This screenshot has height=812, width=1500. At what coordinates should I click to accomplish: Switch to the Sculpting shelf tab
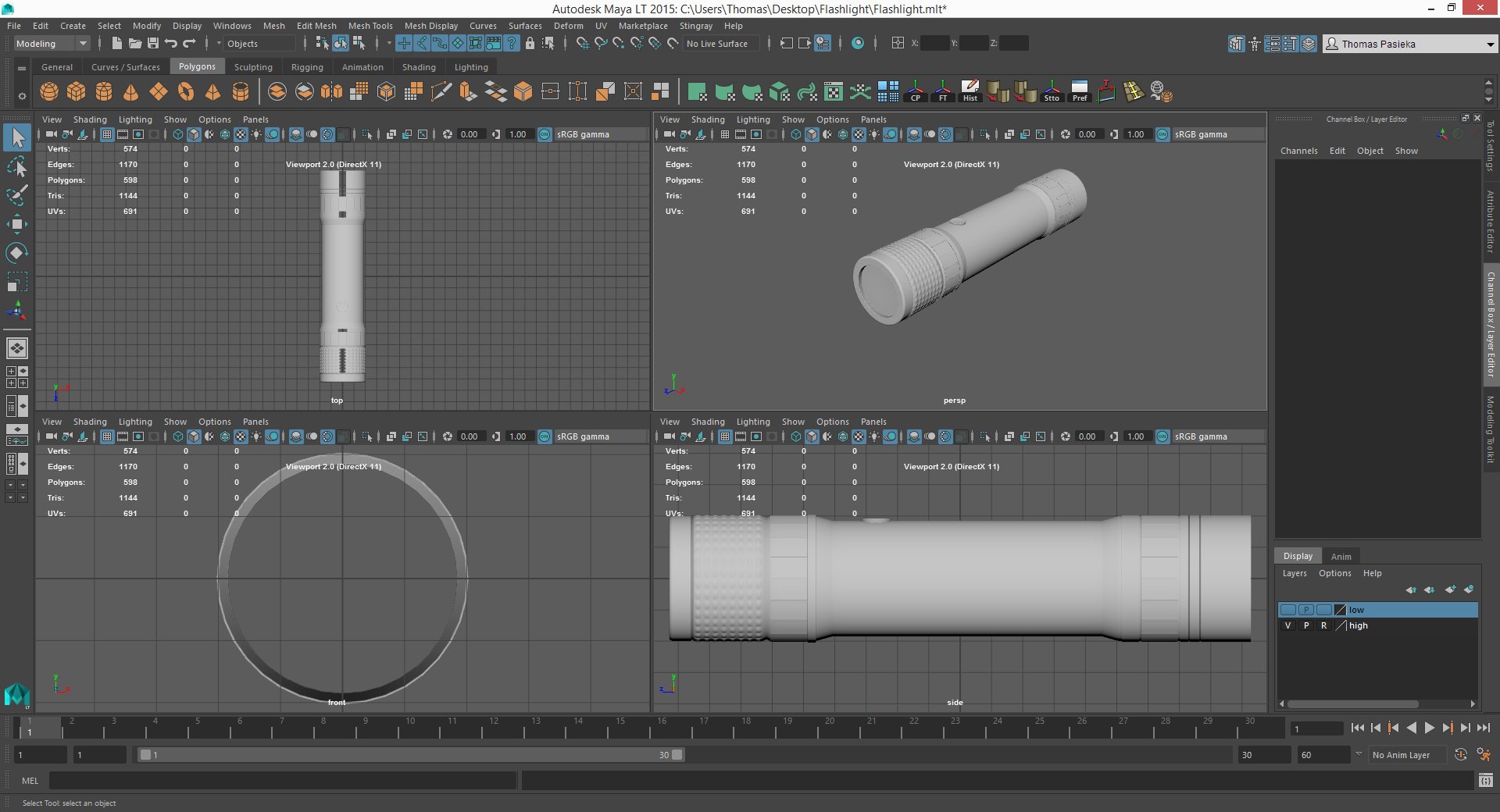[x=253, y=67]
